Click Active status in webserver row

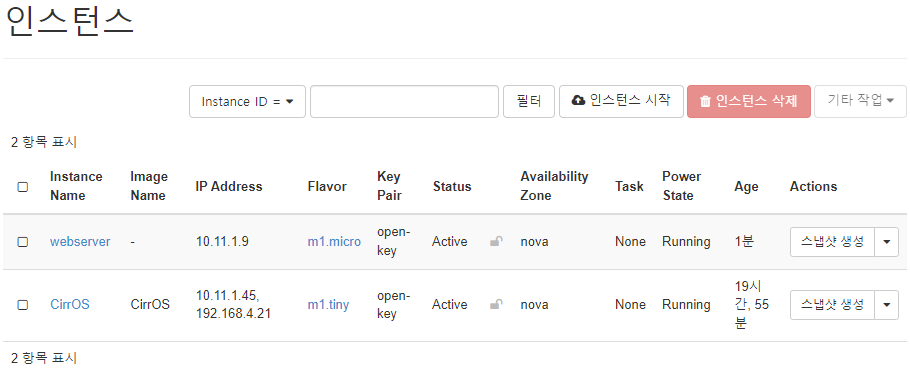[x=450, y=241]
